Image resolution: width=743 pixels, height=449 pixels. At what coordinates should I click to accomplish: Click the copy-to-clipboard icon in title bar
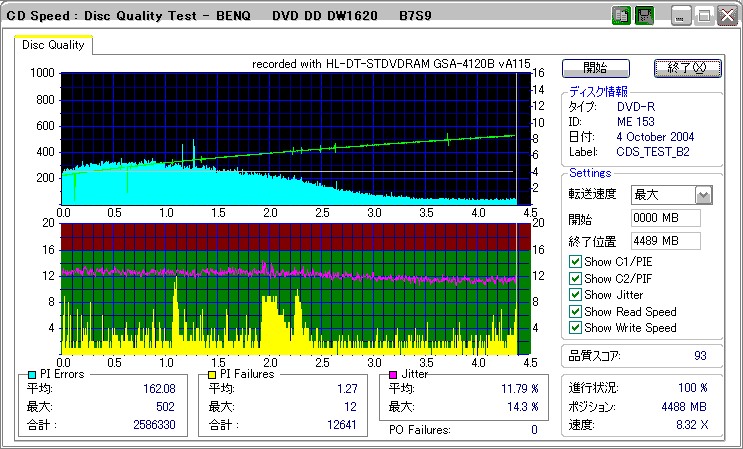coord(621,15)
